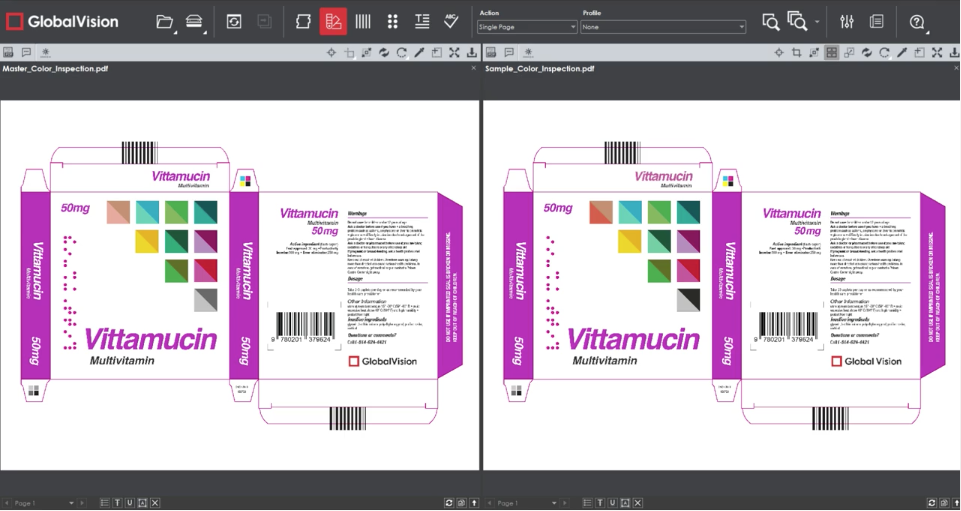Open the Page 1 dropdown under Master
961x511 pixels.
44,503
